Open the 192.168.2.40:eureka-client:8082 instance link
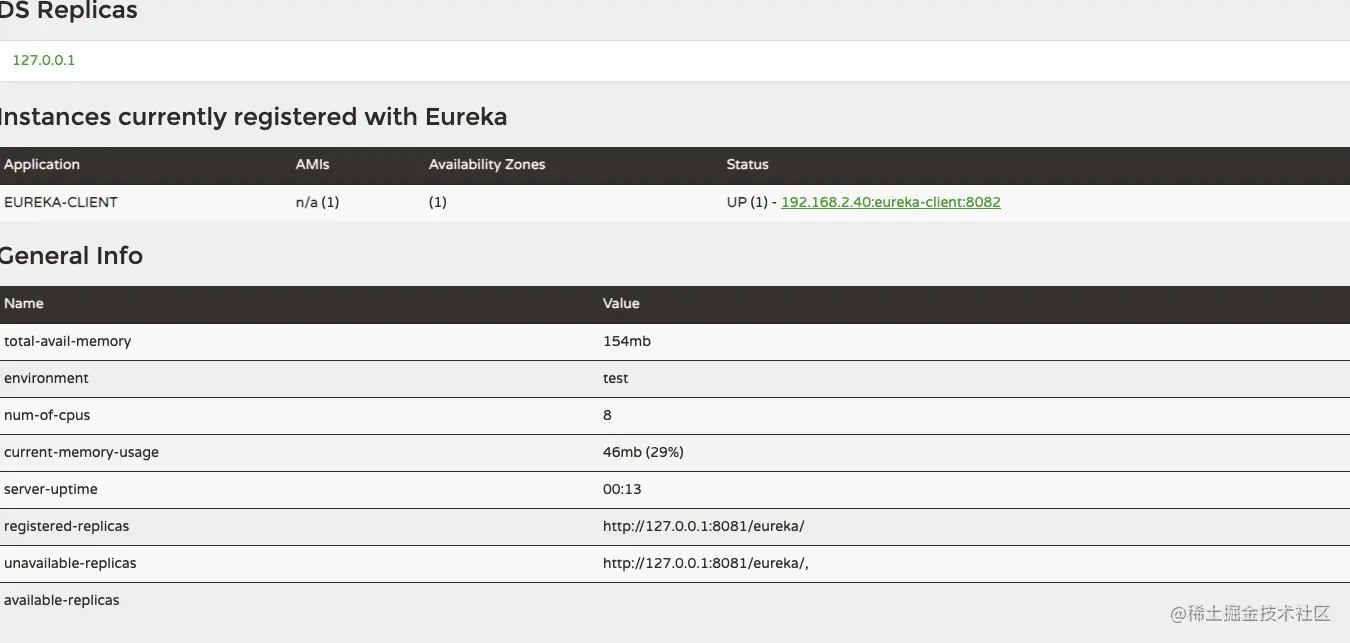The height and width of the screenshot is (643, 1350). (890, 202)
